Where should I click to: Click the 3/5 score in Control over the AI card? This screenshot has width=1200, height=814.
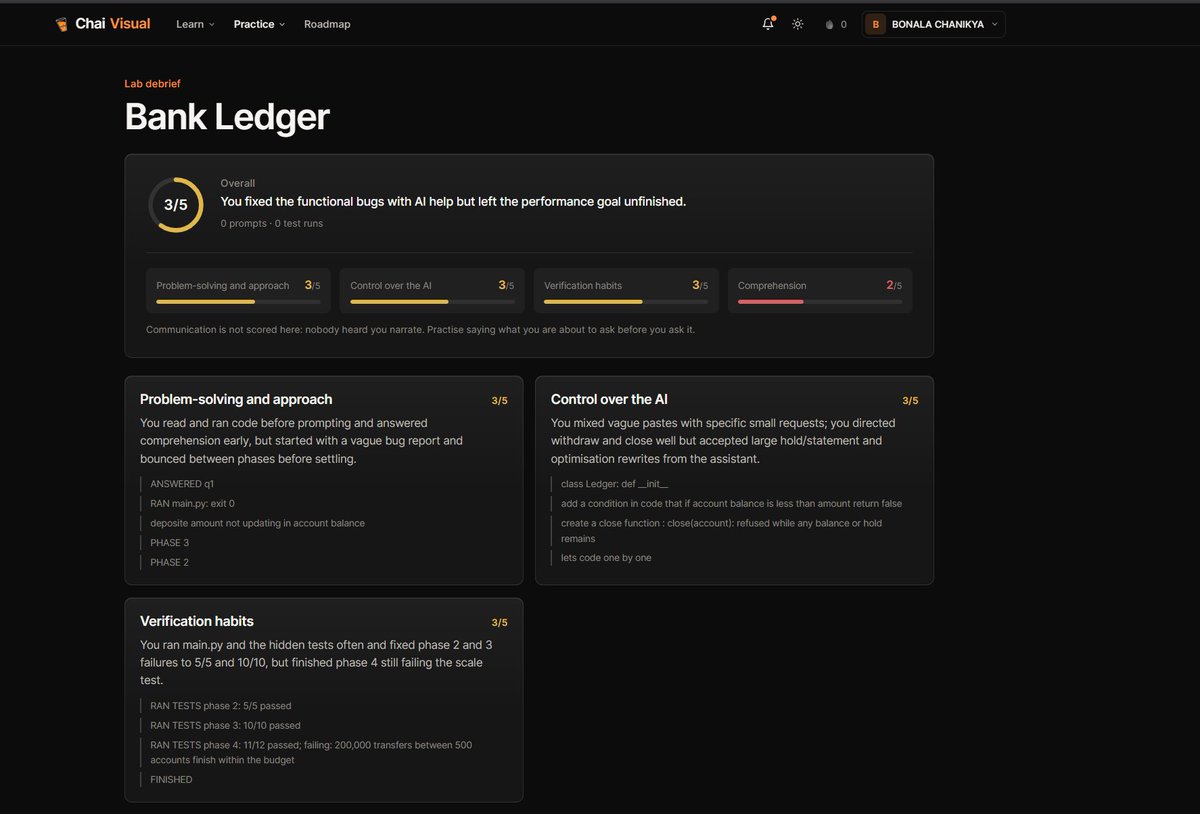point(910,401)
